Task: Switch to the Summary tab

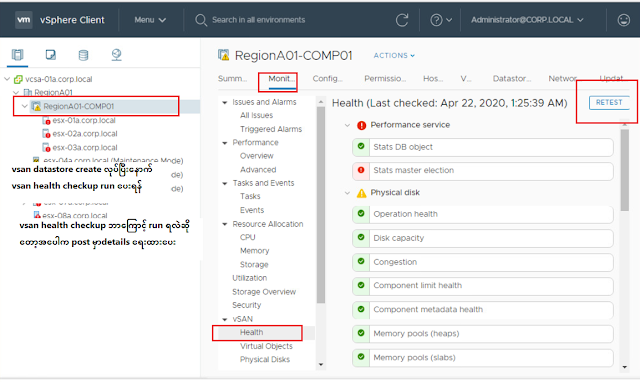Action: pyautogui.click(x=232, y=78)
